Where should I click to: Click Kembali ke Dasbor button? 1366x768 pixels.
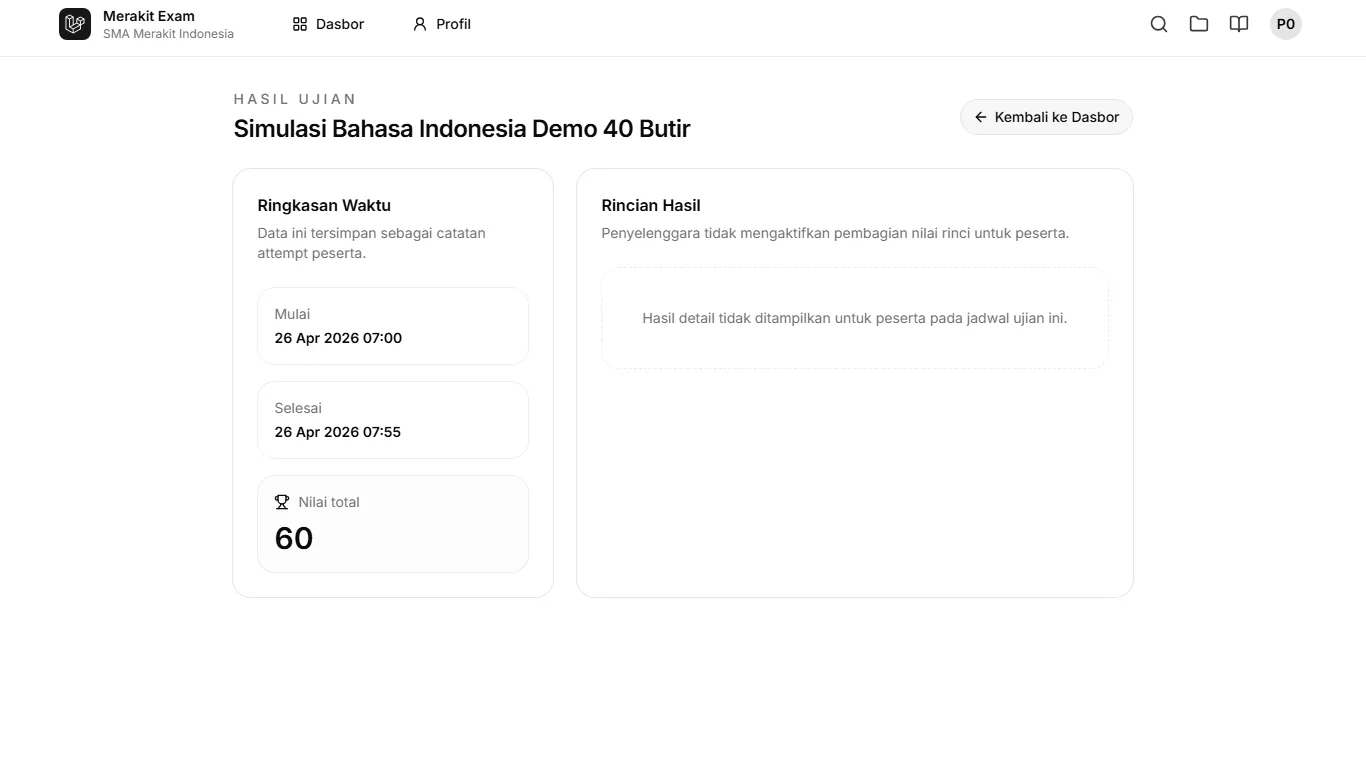tap(1046, 117)
